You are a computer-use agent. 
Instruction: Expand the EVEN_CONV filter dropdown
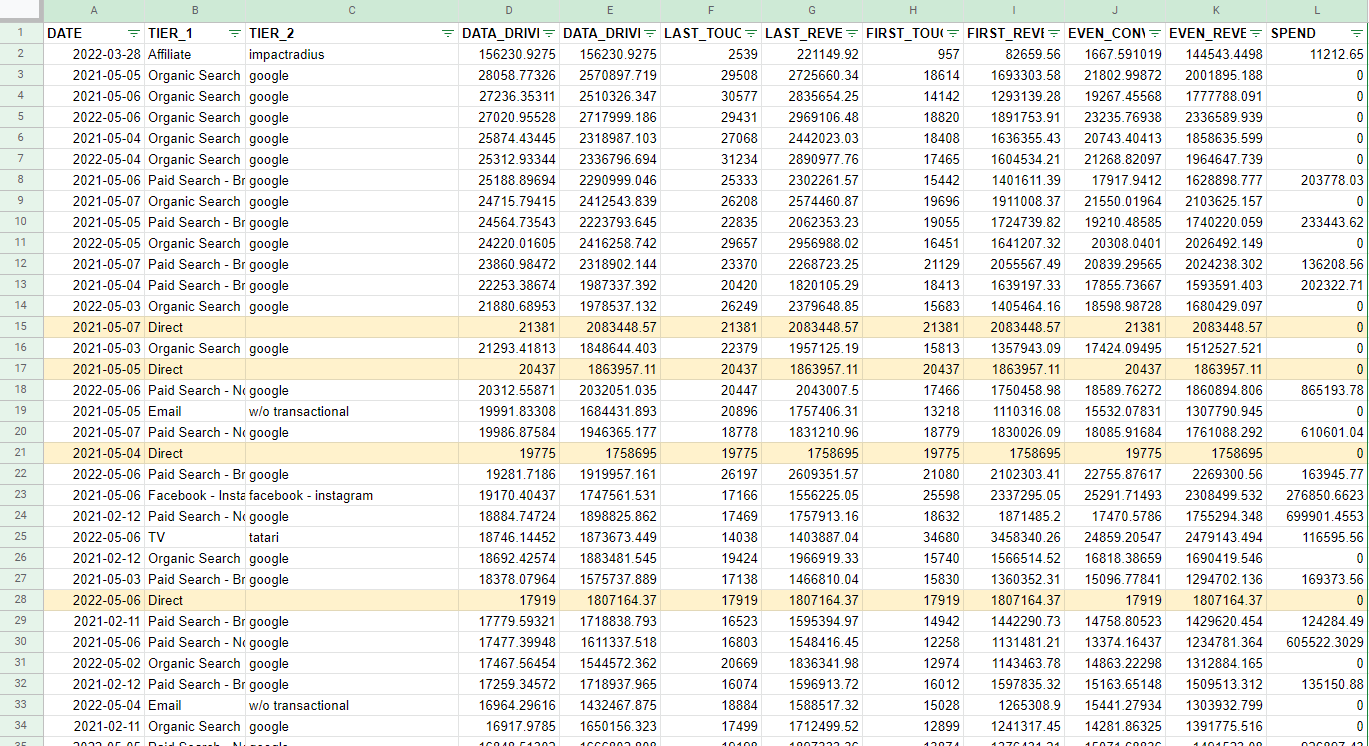click(1155, 33)
